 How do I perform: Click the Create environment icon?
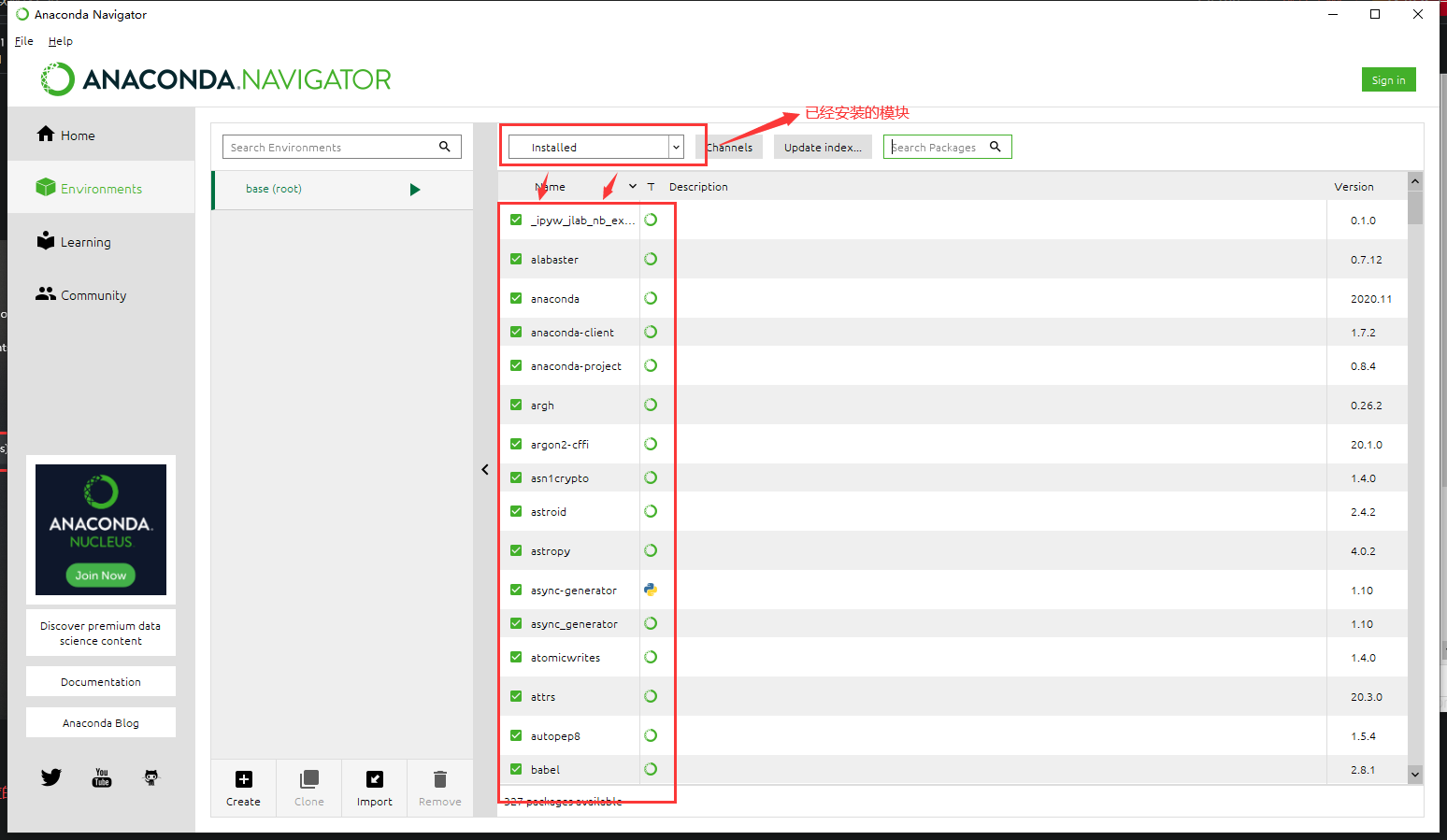(244, 779)
